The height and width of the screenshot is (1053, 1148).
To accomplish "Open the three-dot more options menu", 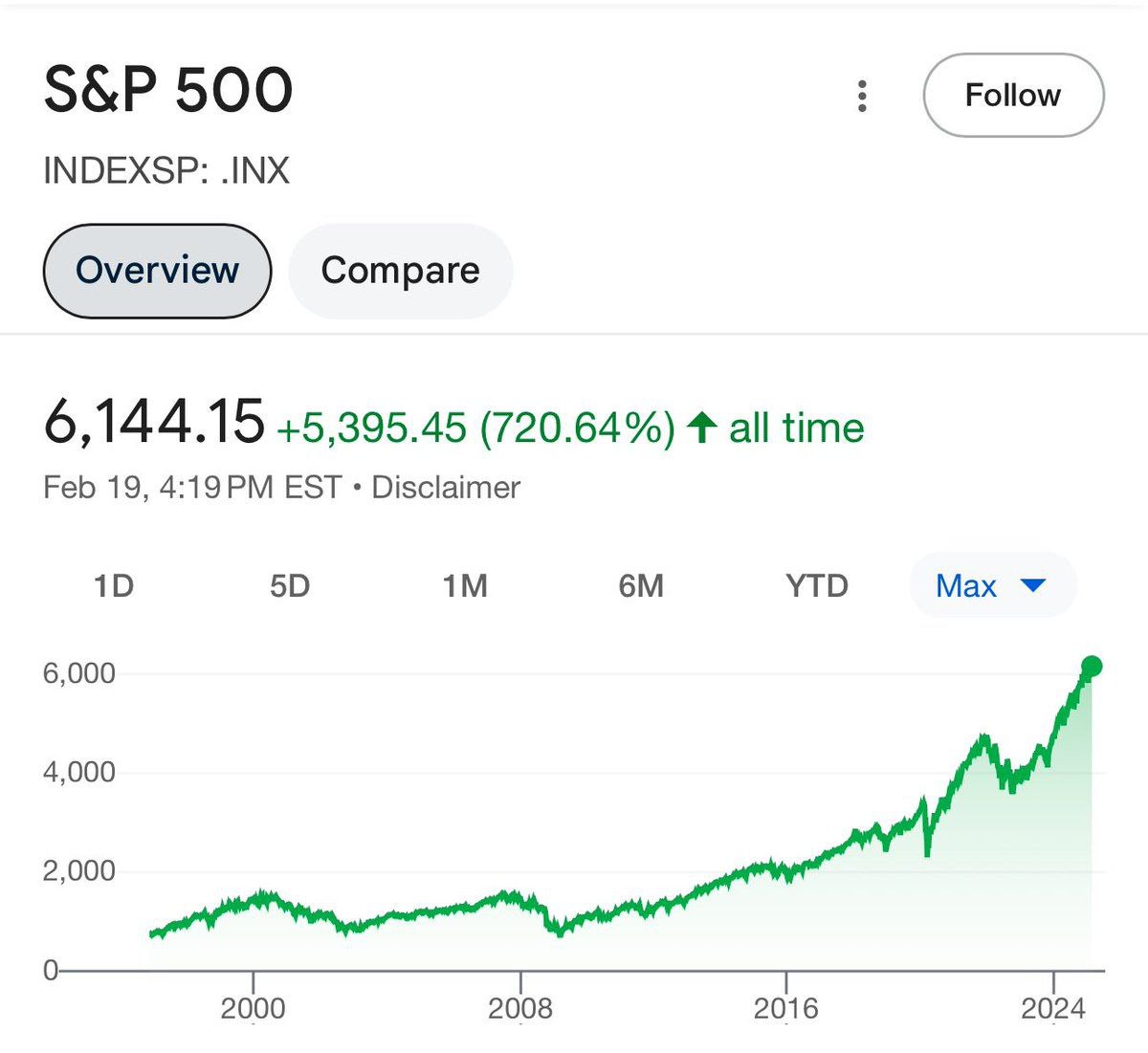I will (862, 96).
